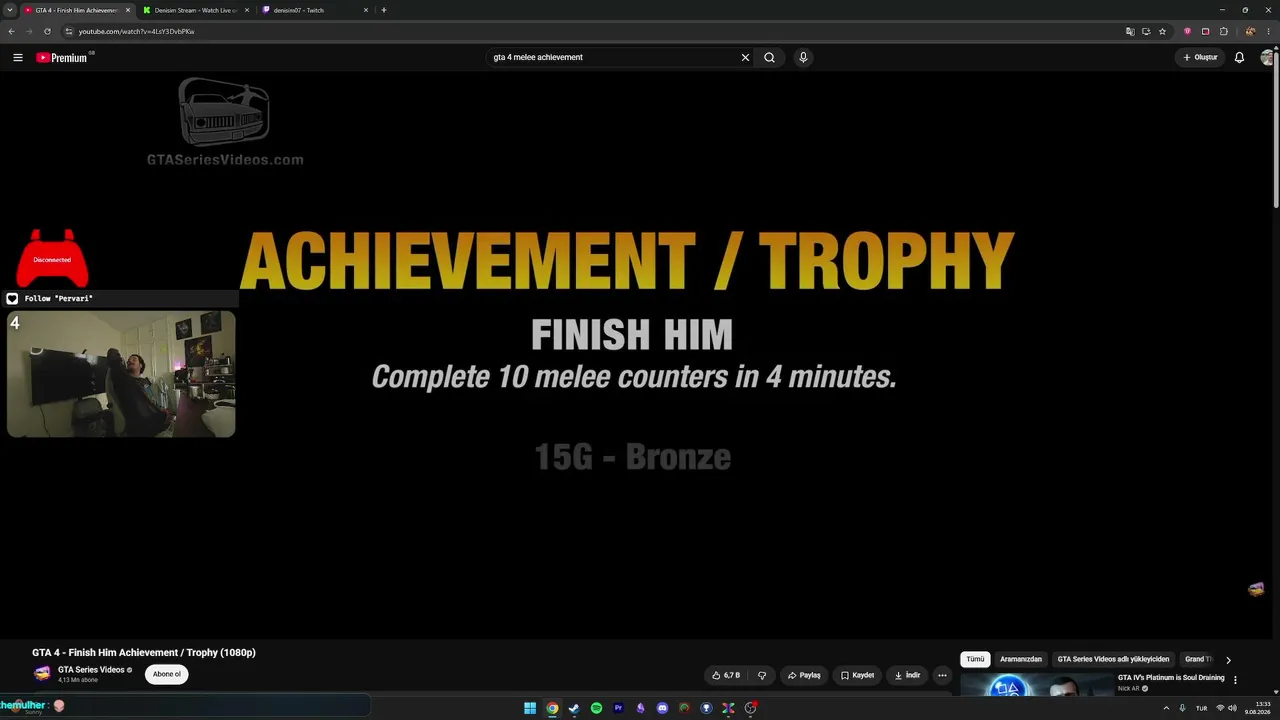Download the video with İndir
The image size is (1280, 720).
[x=907, y=675]
